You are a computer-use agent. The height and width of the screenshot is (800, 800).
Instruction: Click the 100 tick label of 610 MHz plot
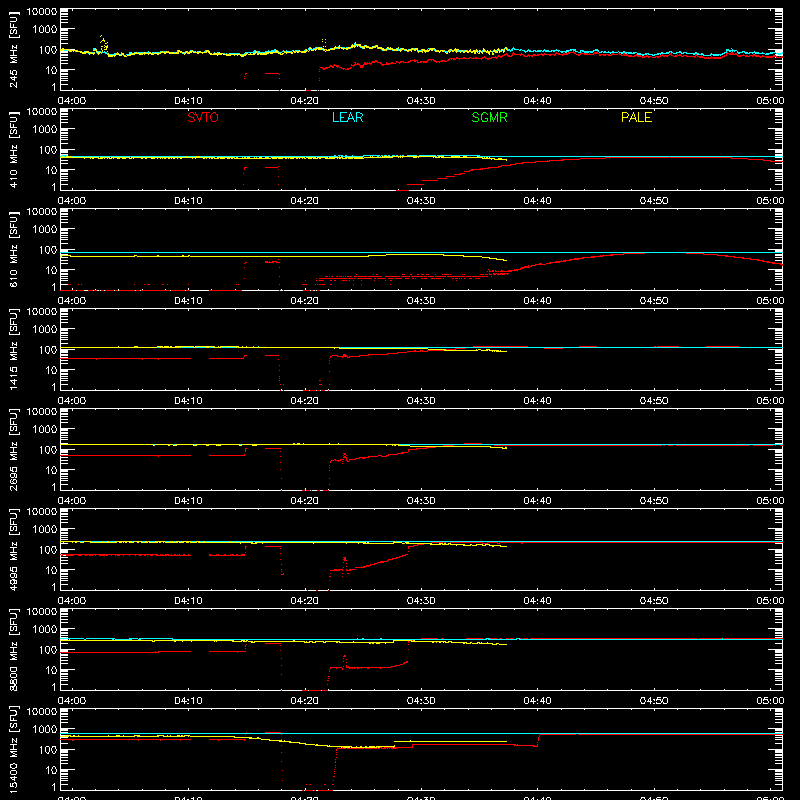pos(48,250)
